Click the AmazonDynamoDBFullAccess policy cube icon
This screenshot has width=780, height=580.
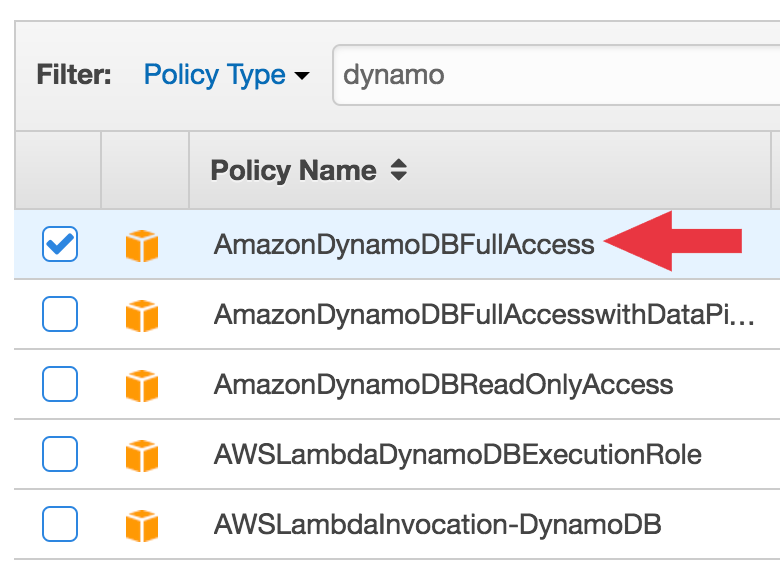[142, 246]
